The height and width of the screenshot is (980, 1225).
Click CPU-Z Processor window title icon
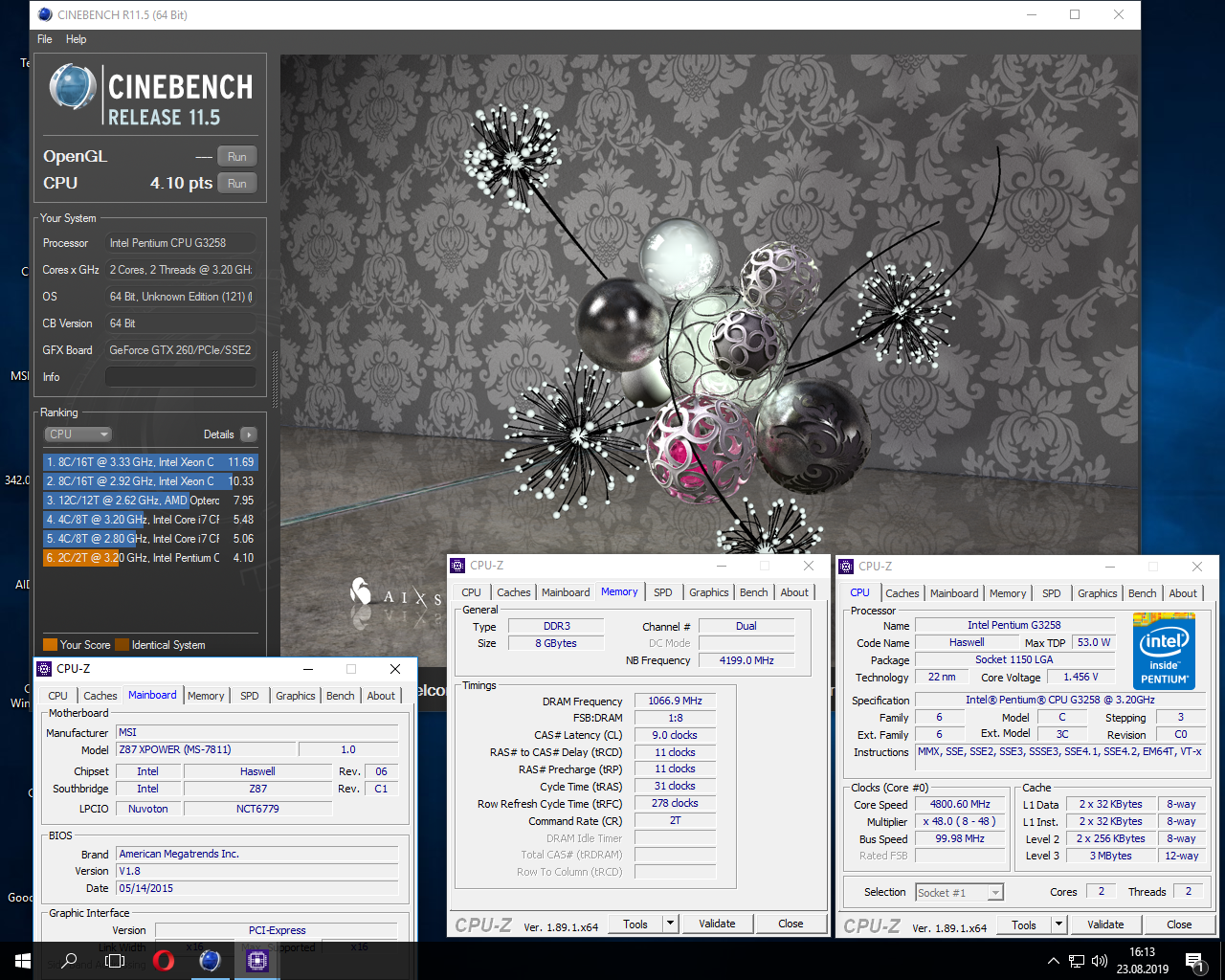tap(846, 567)
